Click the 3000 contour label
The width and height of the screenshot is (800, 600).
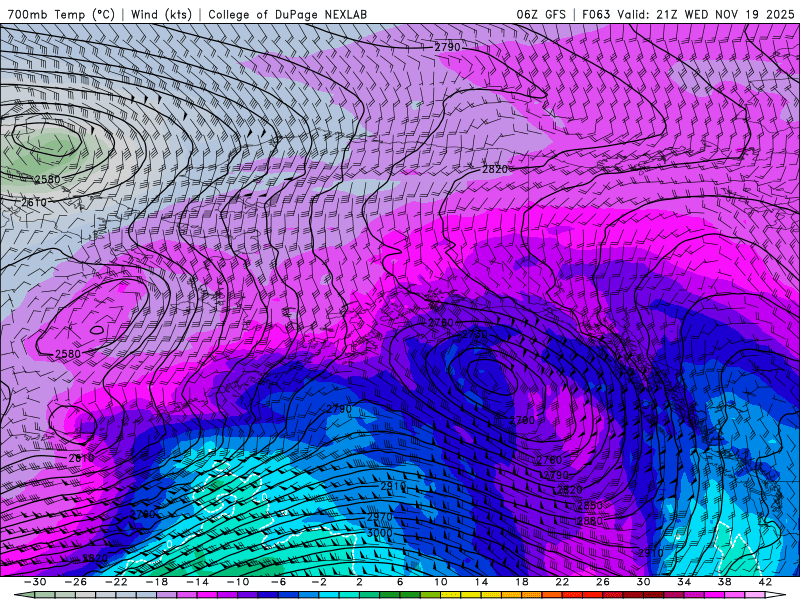coord(380,533)
